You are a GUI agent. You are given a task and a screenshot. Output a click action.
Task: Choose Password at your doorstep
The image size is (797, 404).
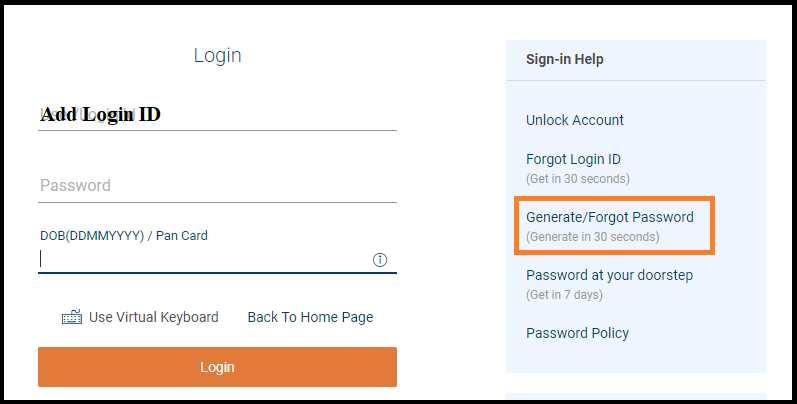pyautogui.click(x=609, y=275)
